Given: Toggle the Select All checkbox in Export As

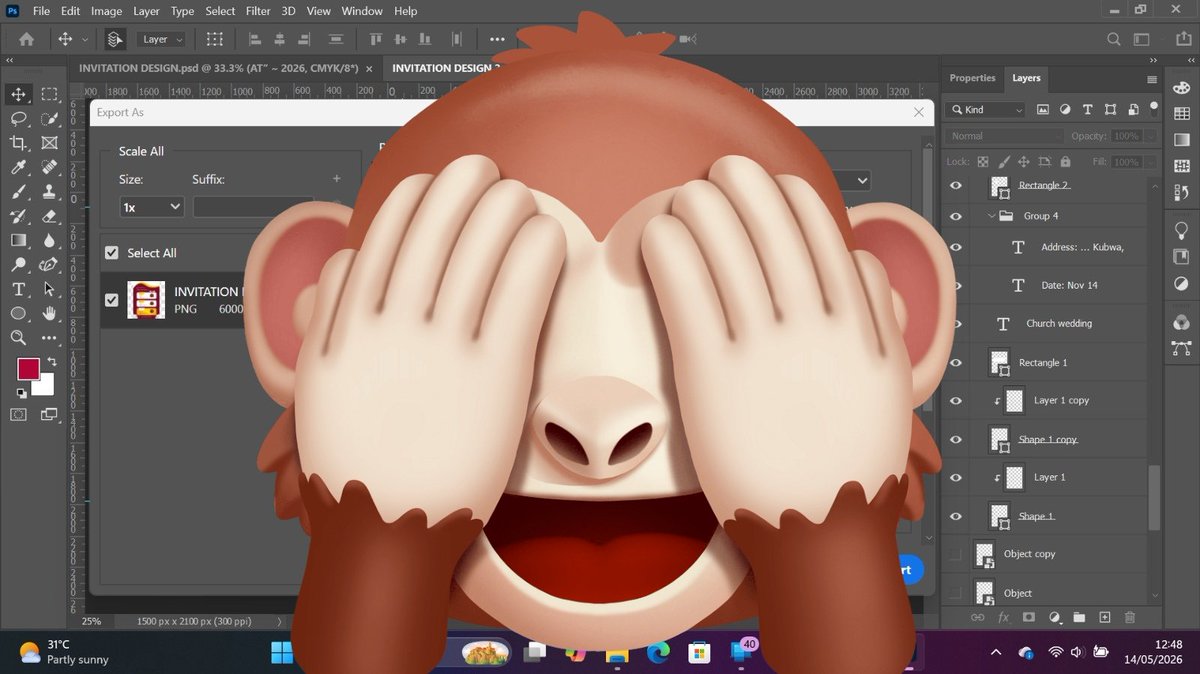Looking at the screenshot, I should click(112, 253).
